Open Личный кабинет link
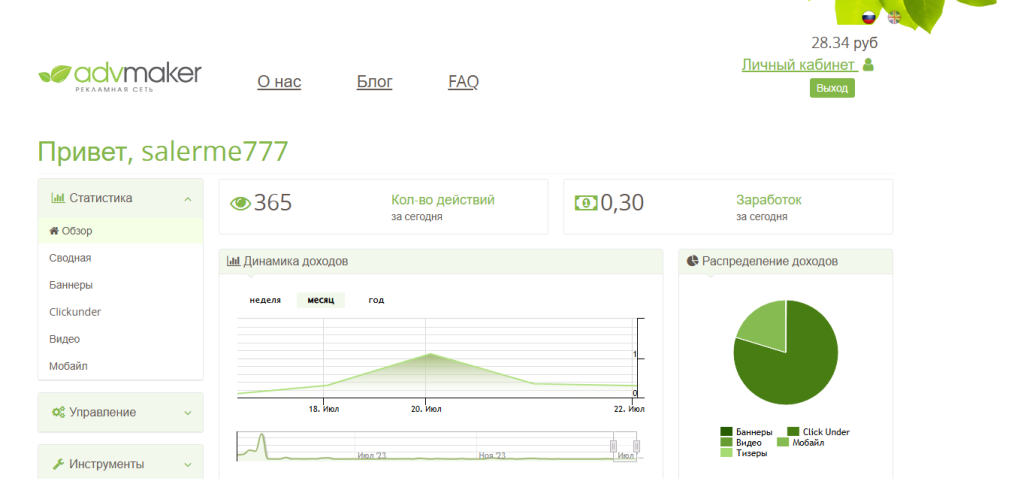1024x487 pixels. click(798, 65)
